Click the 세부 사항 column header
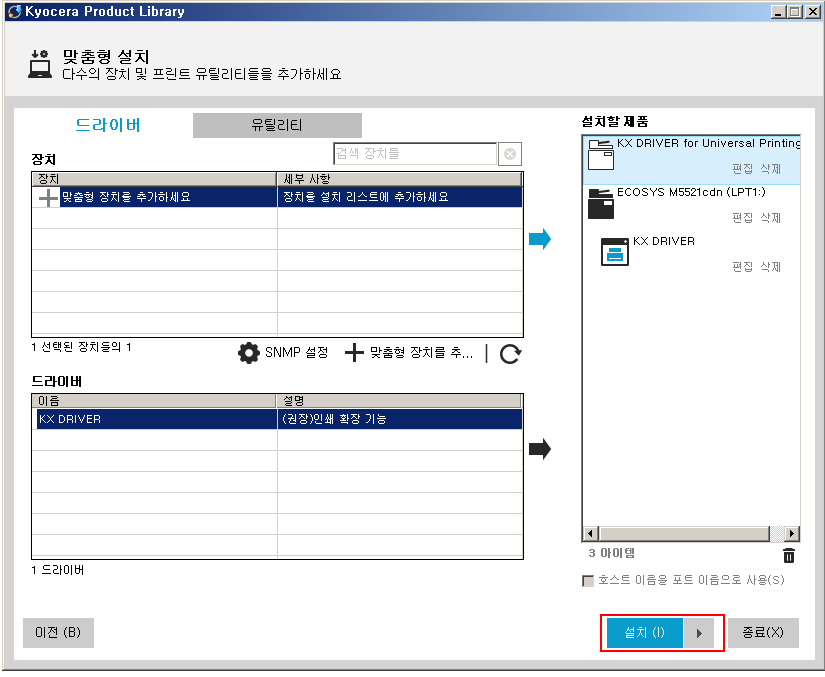 (x=399, y=179)
